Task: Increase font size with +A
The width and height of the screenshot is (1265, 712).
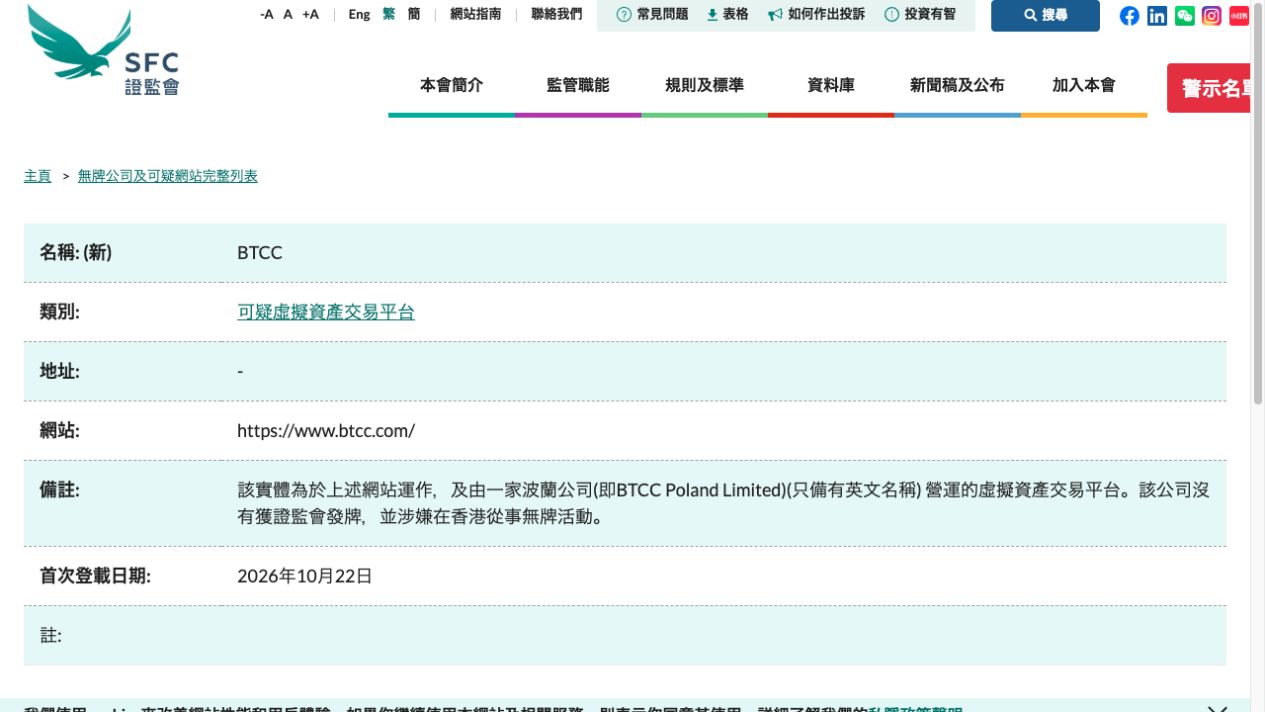Action: [x=311, y=14]
